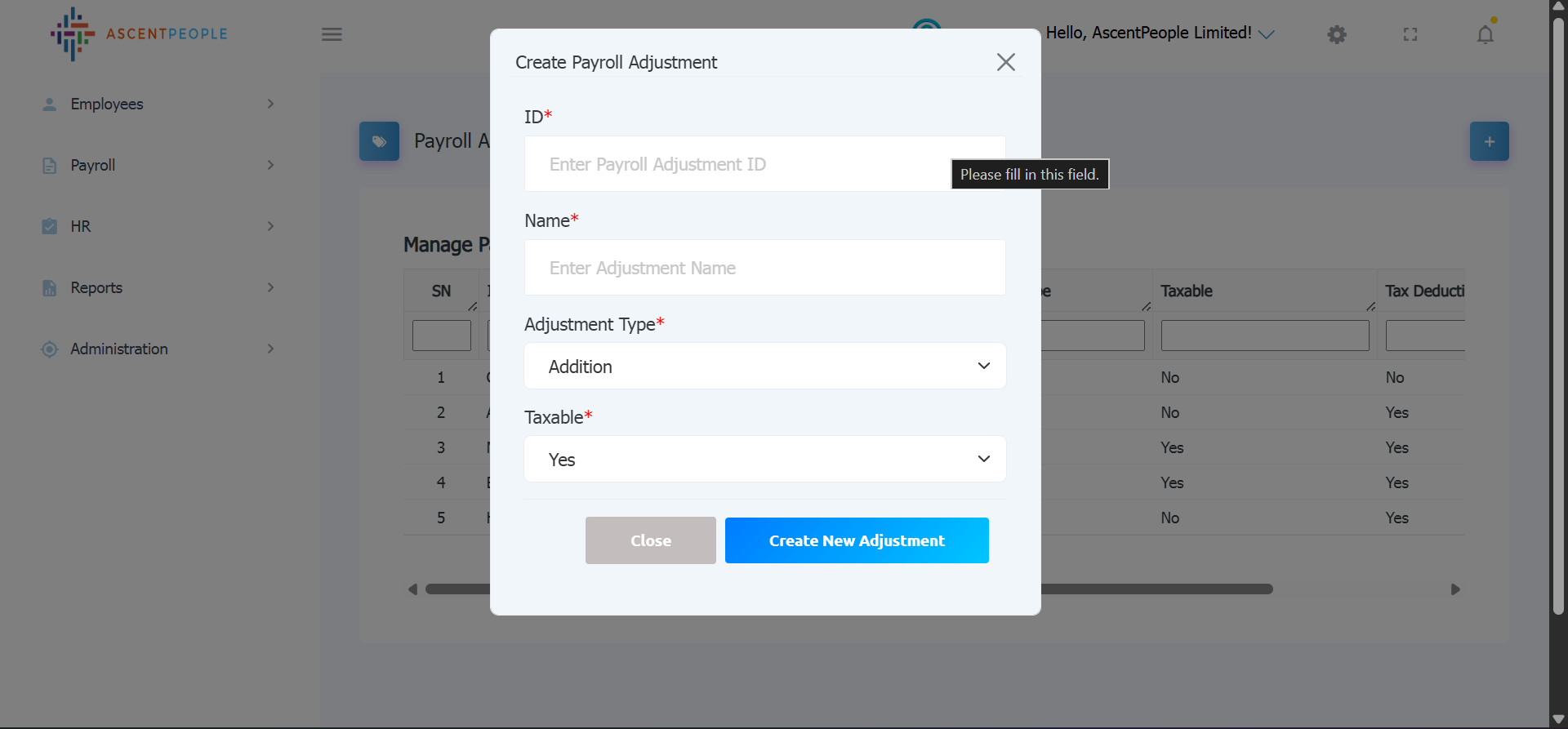The width and height of the screenshot is (1568, 729).
Task: Open the notifications bell icon
Action: [1485, 34]
